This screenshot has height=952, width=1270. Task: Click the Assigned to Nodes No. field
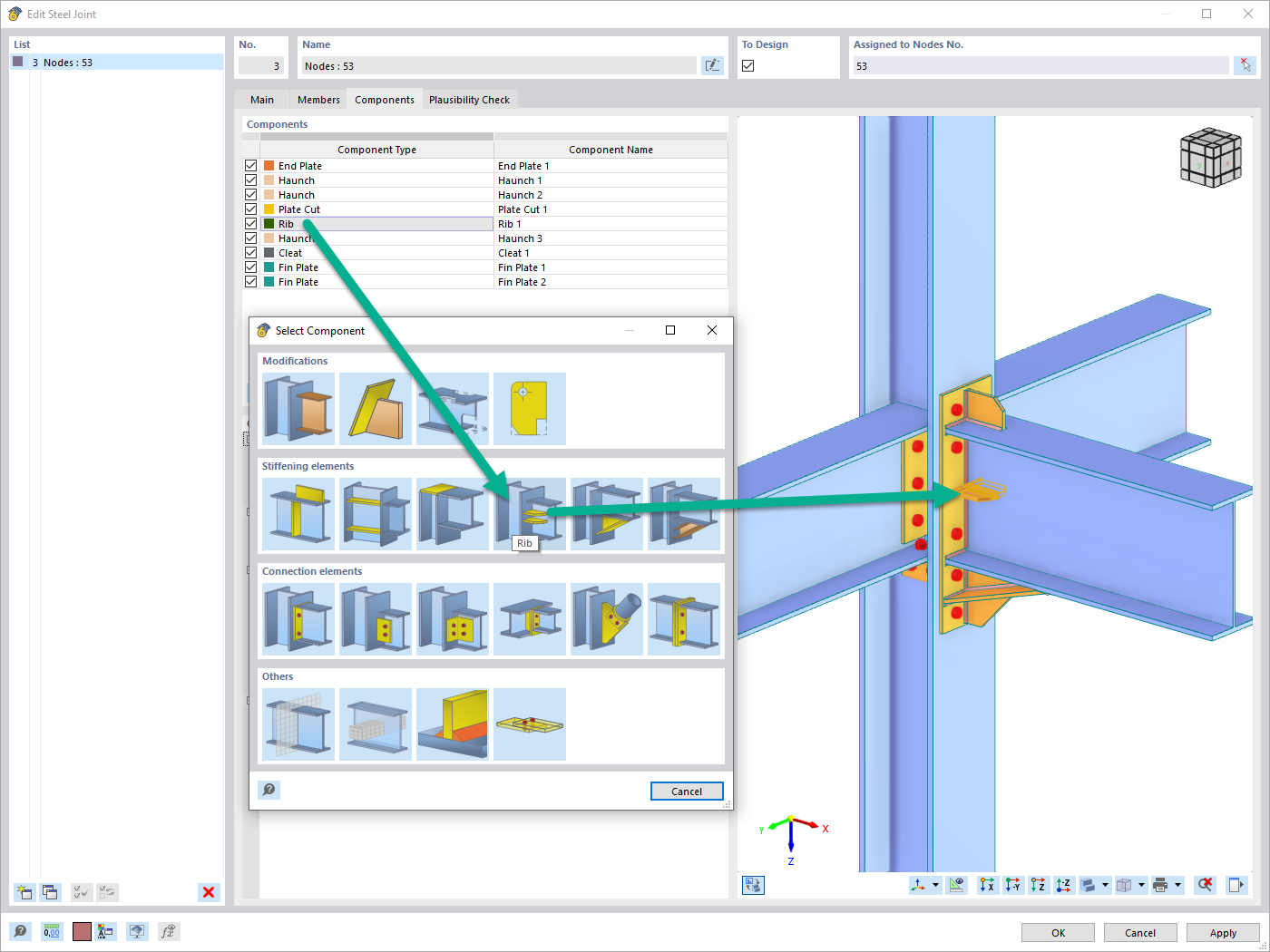point(1040,65)
